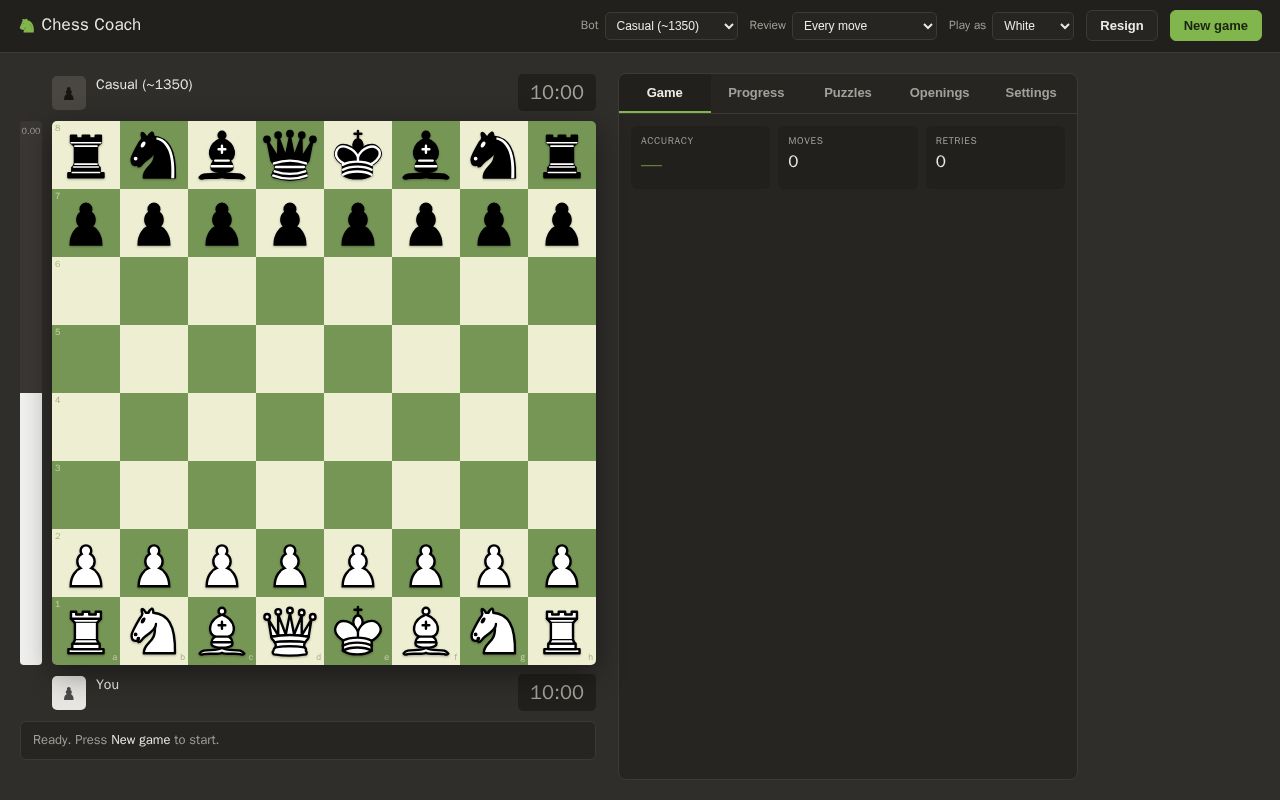This screenshot has height=800, width=1280.
Task: Open the Bot difficulty dropdown
Action: point(671,26)
